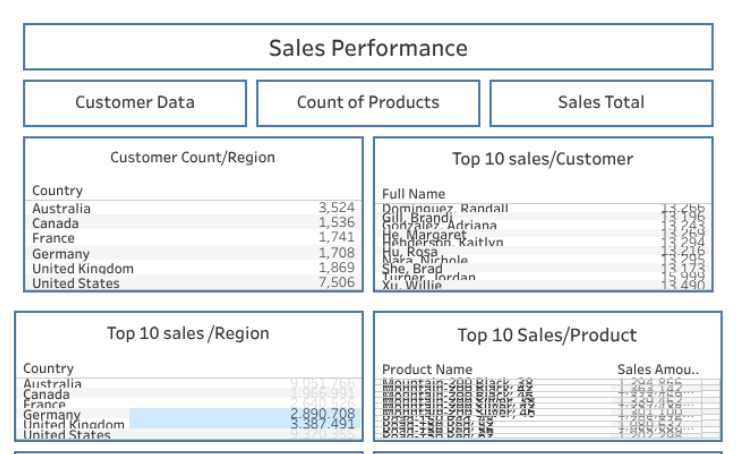Click Country header in Customer Count/Region table
Viewport: 736px width, 454px height.
(57, 191)
